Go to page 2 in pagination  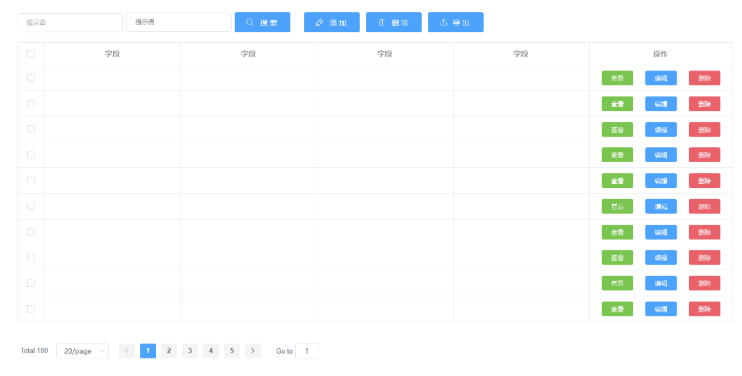pos(169,351)
